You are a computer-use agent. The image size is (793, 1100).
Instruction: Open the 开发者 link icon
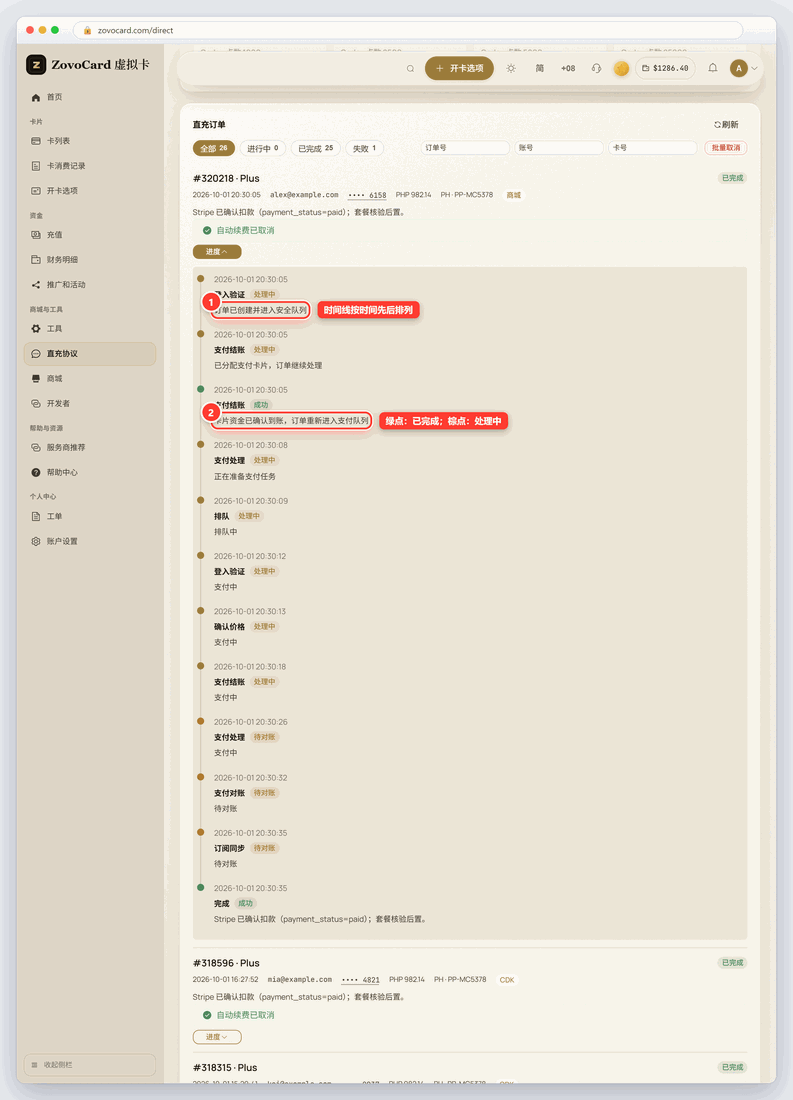click(36, 403)
